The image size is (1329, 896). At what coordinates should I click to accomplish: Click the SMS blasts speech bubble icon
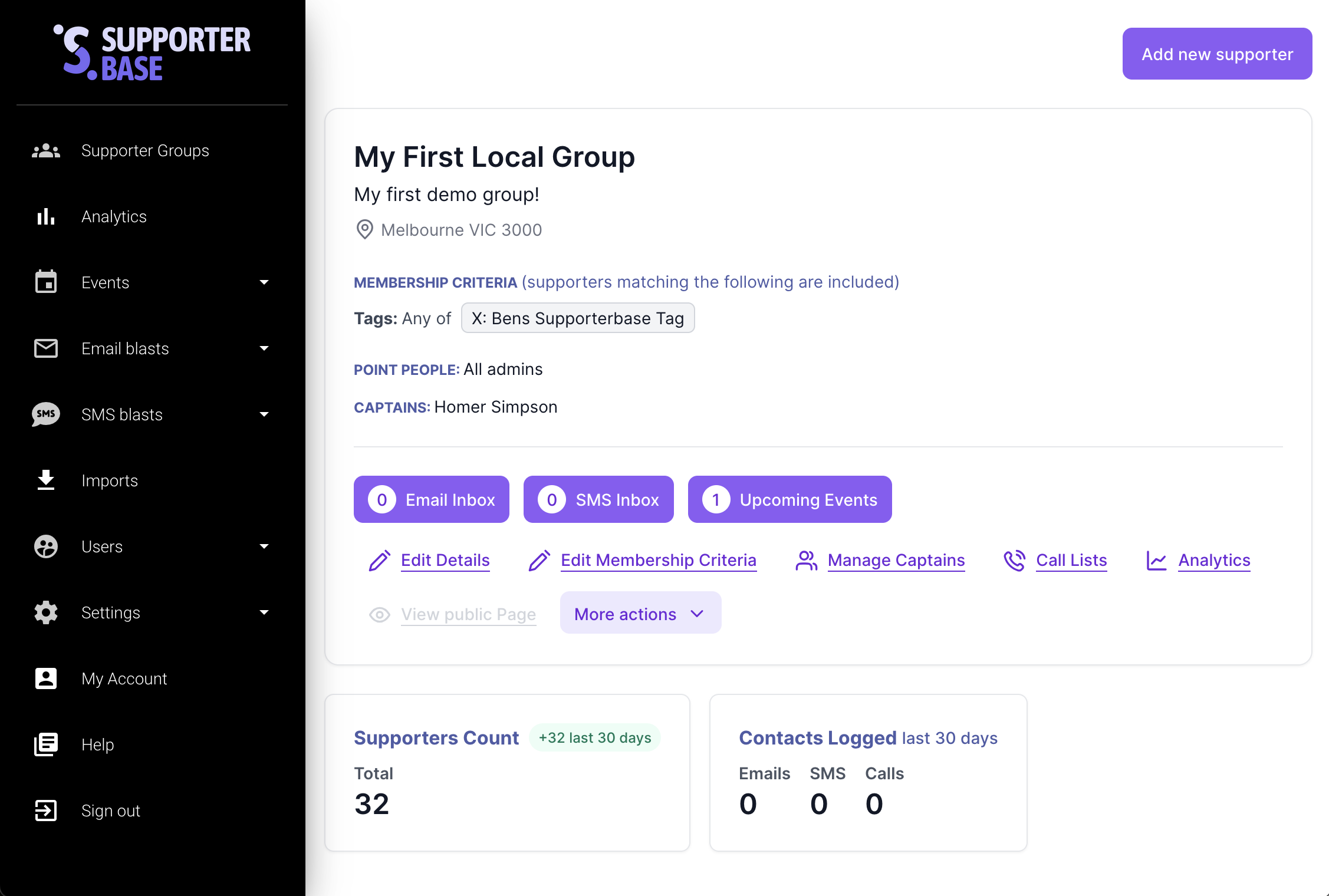pyautogui.click(x=46, y=414)
